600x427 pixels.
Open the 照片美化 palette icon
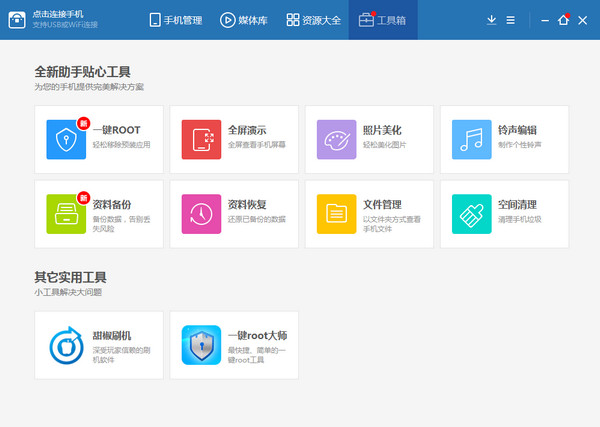click(337, 139)
